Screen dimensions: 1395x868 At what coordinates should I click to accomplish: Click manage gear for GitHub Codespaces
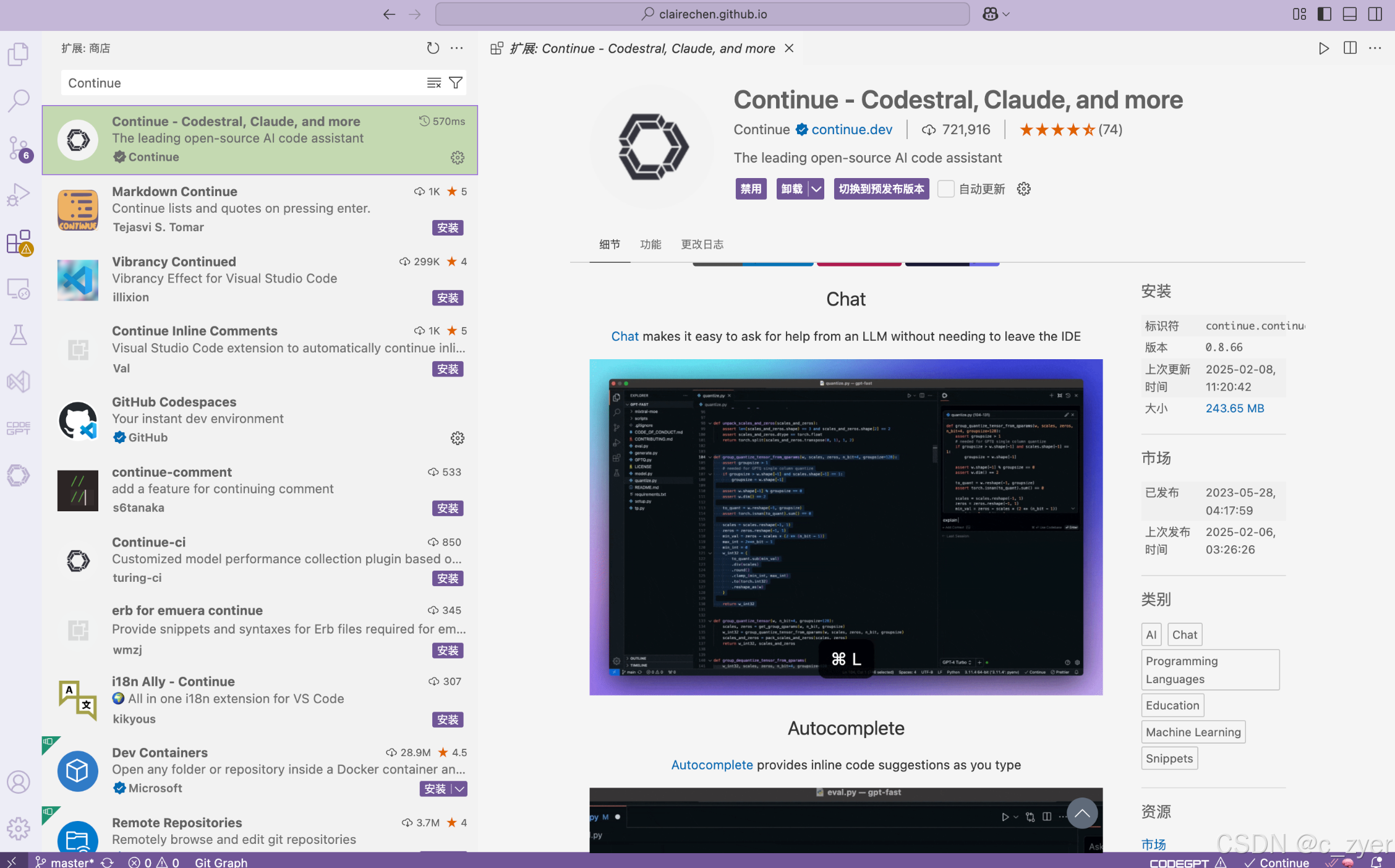coord(457,438)
